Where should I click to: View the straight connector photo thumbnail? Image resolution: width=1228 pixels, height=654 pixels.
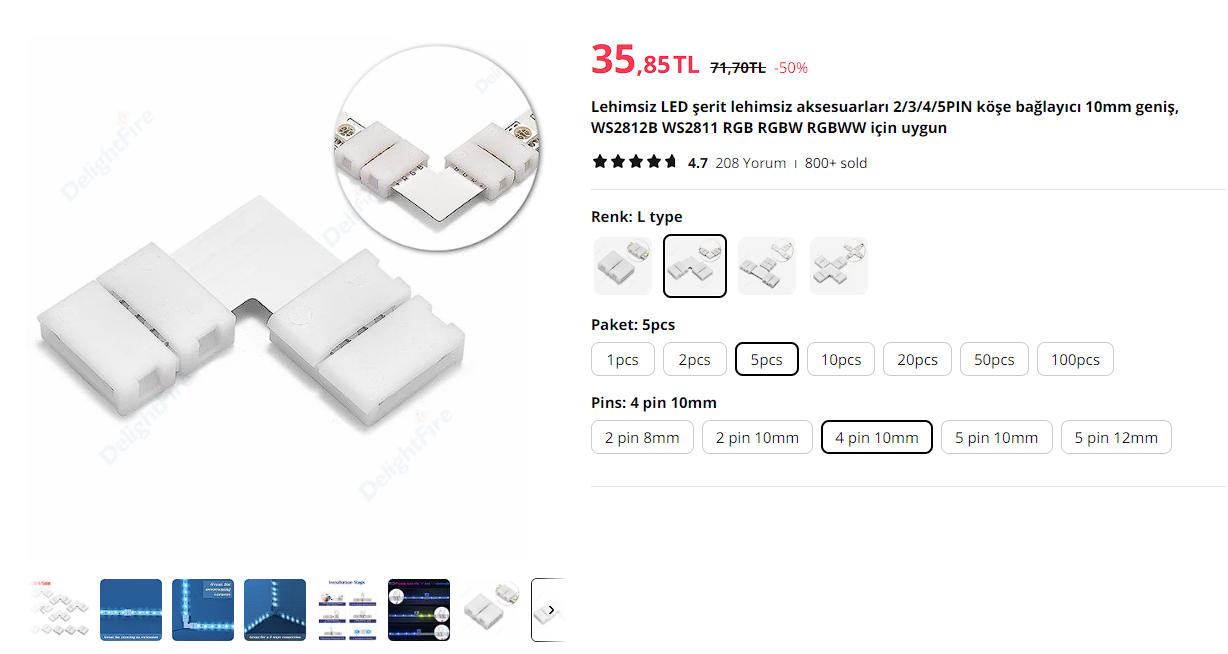[x=491, y=610]
